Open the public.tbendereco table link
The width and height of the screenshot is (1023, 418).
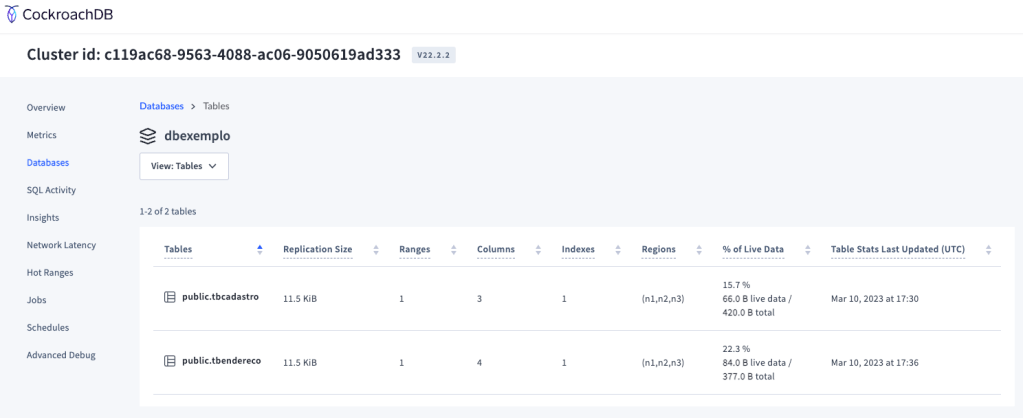[221, 361]
